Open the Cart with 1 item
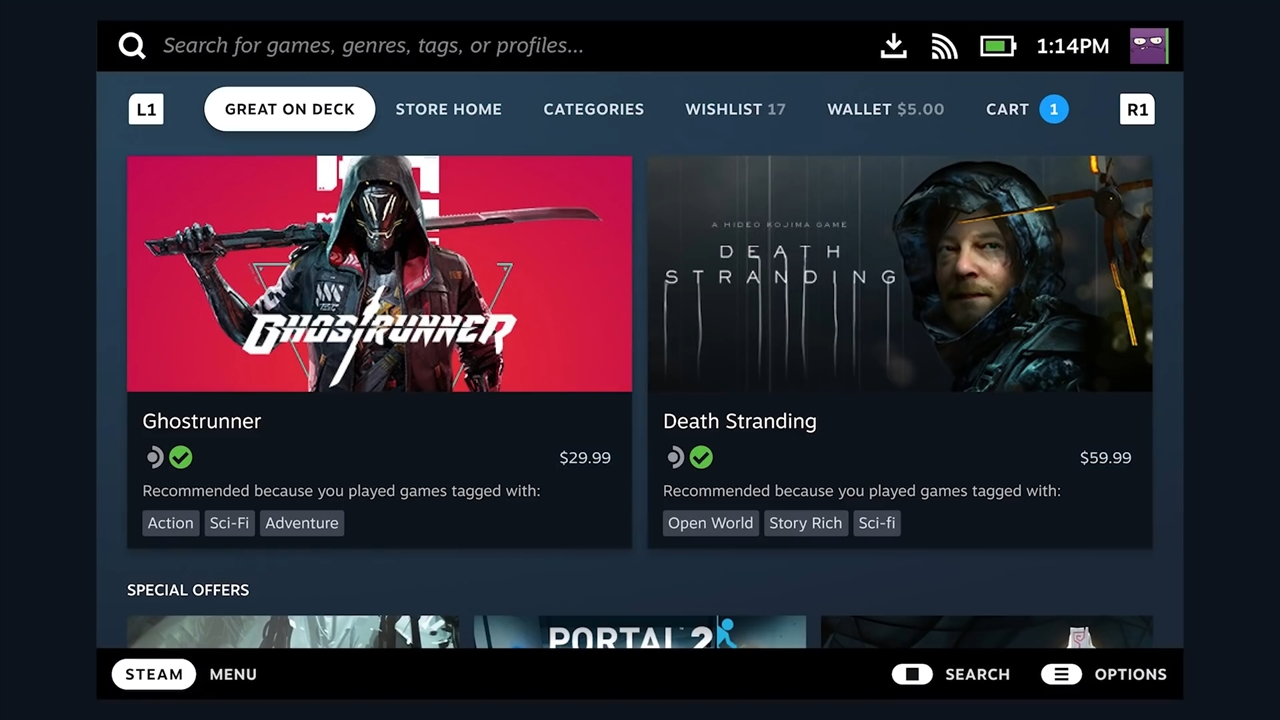1280x720 pixels. click(x=1026, y=109)
